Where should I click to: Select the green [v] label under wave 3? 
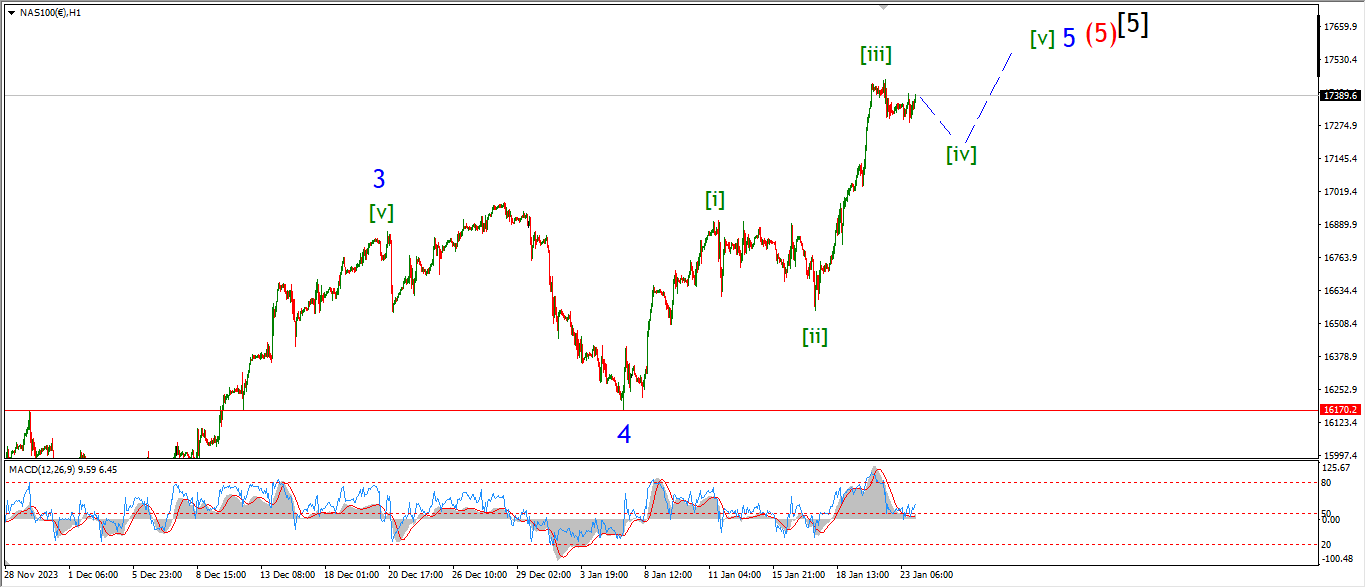coord(380,212)
